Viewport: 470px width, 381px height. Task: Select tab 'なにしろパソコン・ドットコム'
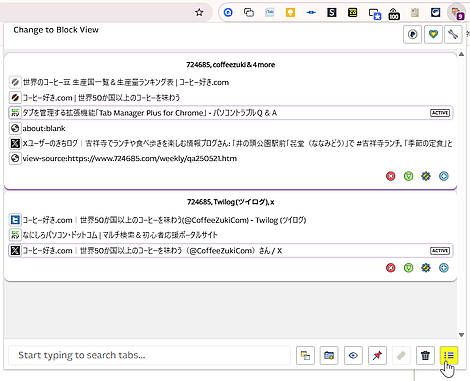231,235
